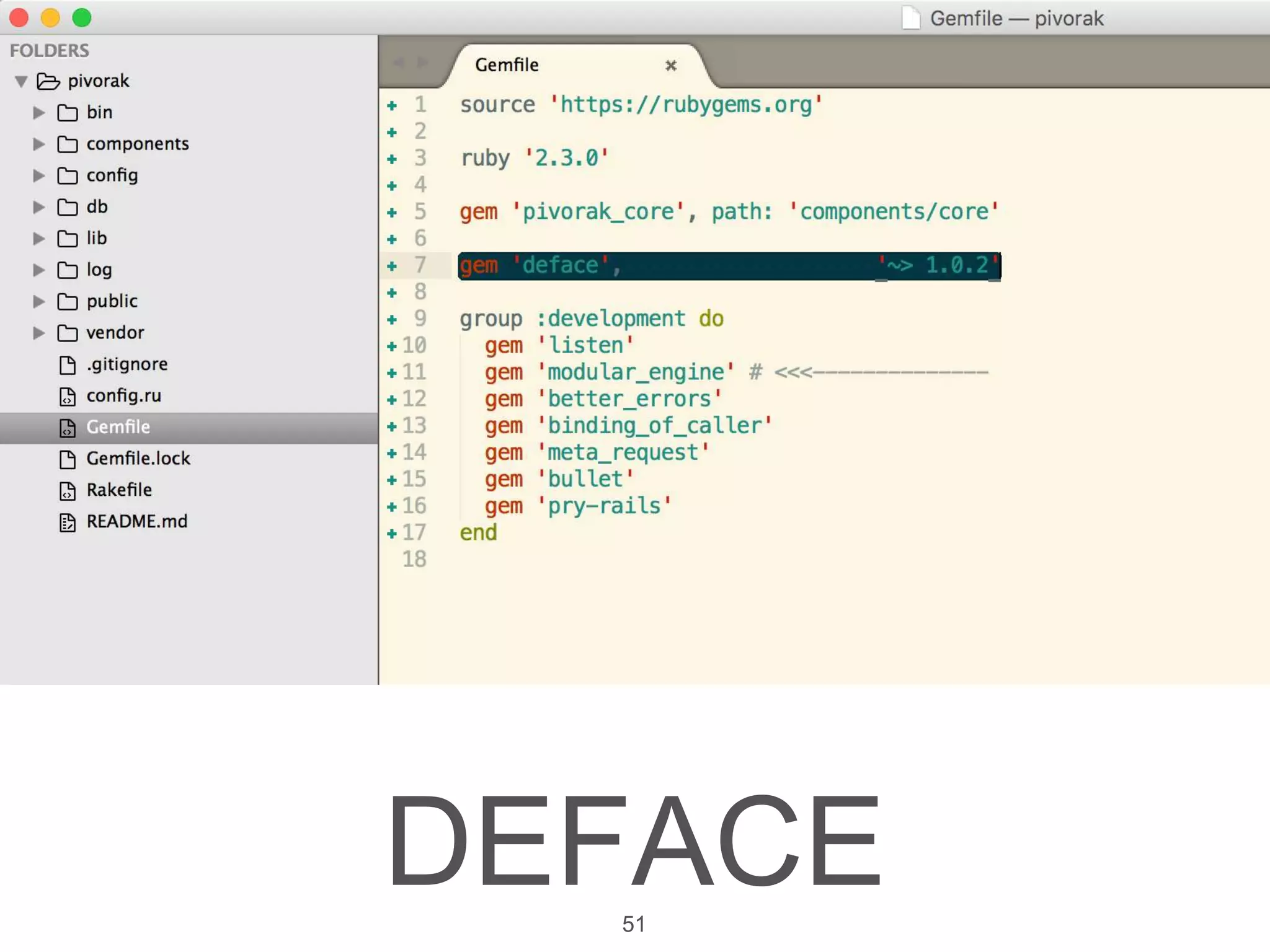The width and height of the screenshot is (1270, 952).
Task: Click the 'deface' gem name on line 7
Action: pyautogui.click(x=561, y=265)
